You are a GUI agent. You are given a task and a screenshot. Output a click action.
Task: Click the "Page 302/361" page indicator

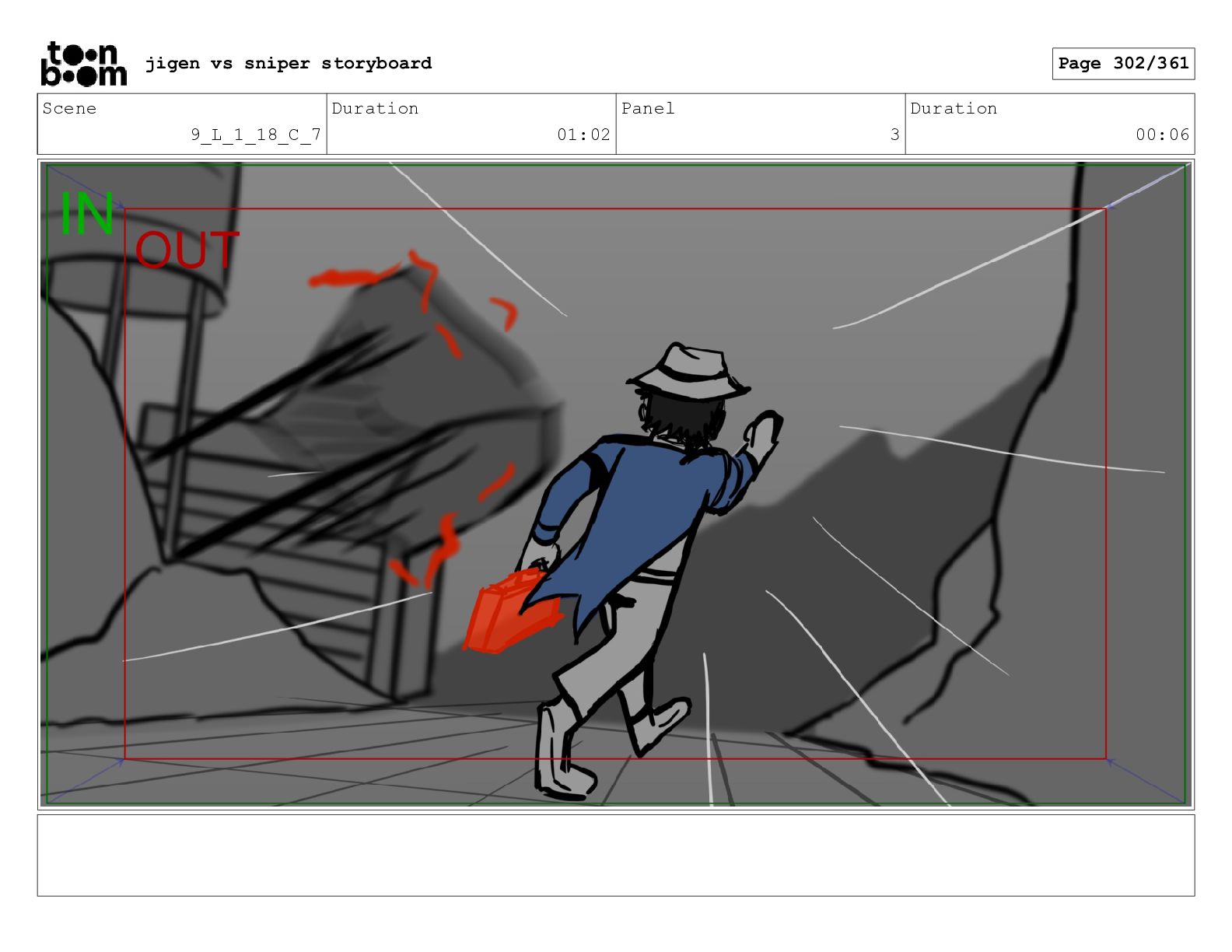coord(1123,64)
